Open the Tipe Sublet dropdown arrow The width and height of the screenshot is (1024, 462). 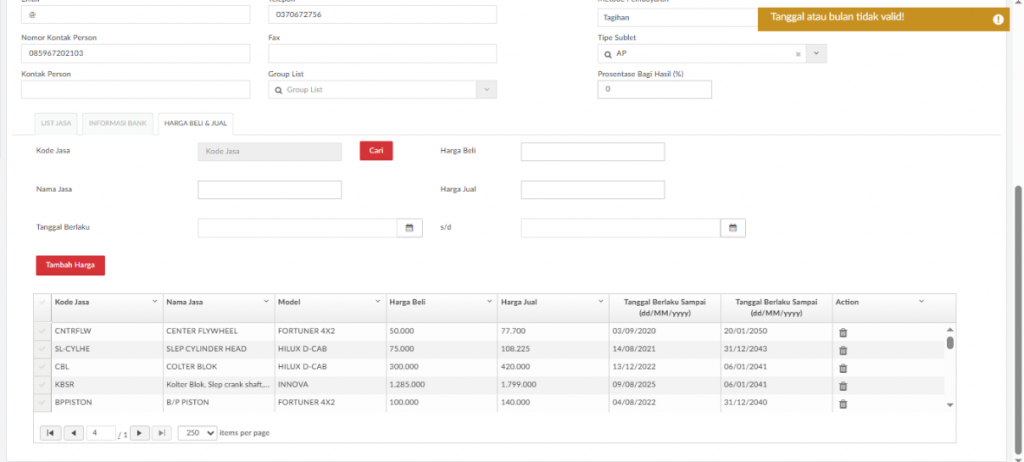[816, 53]
